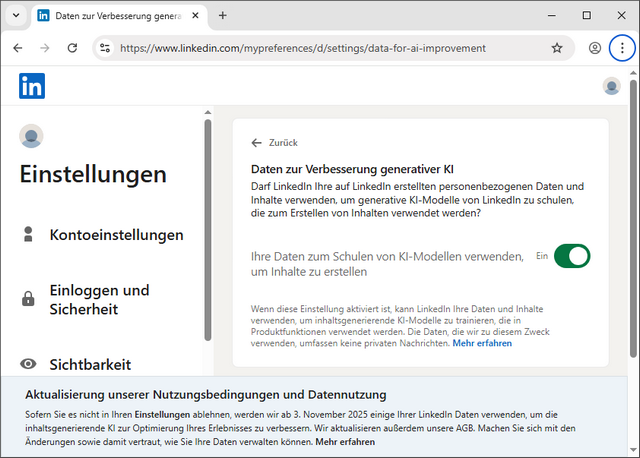Bookmark this page with the star icon
640x458 pixels.
pos(557,48)
